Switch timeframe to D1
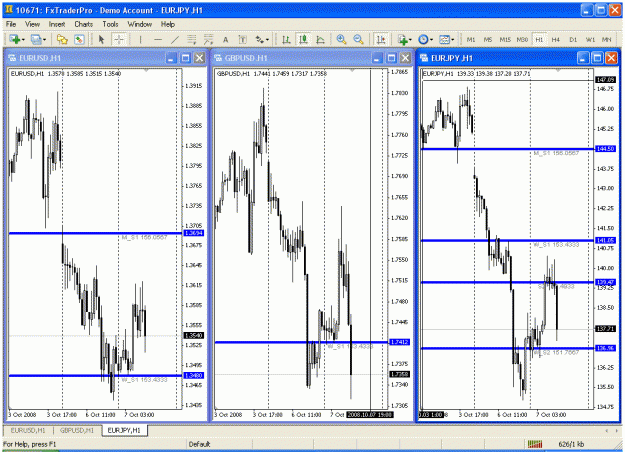Image resolution: width=625 pixels, height=452 pixels. click(573, 39)
